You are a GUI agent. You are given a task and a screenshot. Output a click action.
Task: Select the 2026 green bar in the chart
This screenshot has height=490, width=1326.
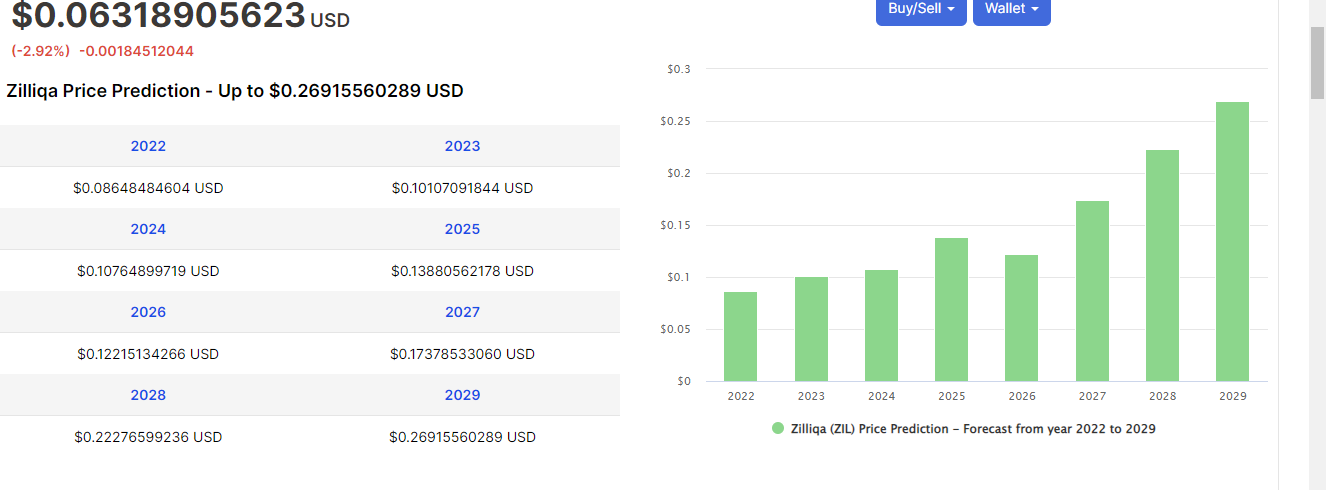tap(1021, 318)
